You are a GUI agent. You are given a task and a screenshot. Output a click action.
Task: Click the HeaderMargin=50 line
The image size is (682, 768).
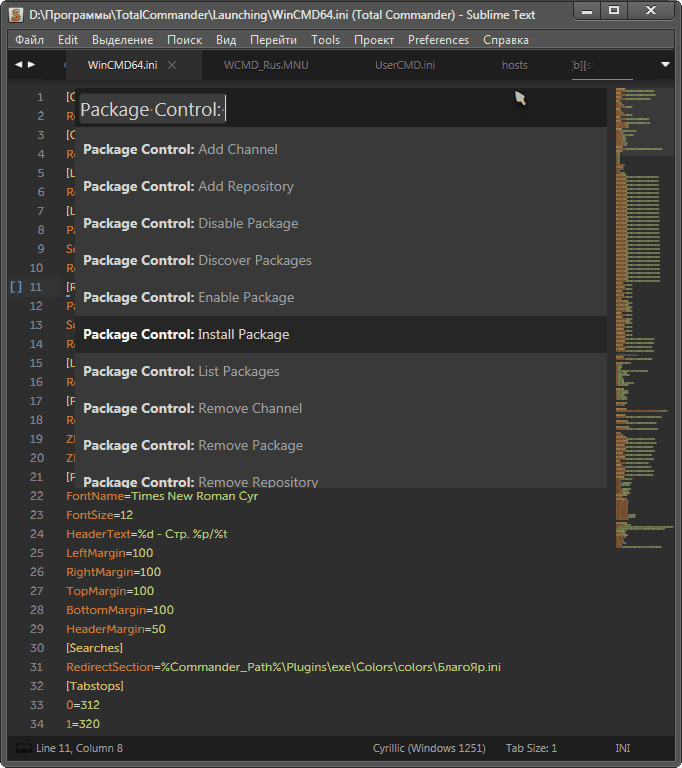(116, 629)
